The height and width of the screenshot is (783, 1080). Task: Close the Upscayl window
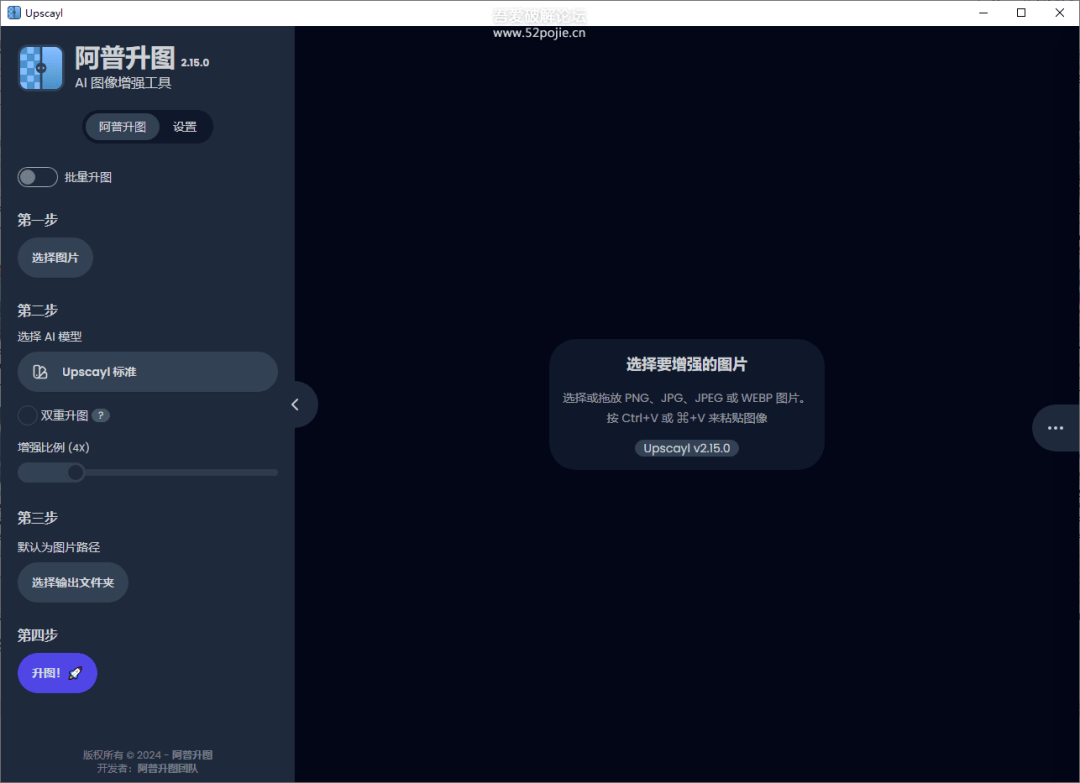click(1059, 12)
